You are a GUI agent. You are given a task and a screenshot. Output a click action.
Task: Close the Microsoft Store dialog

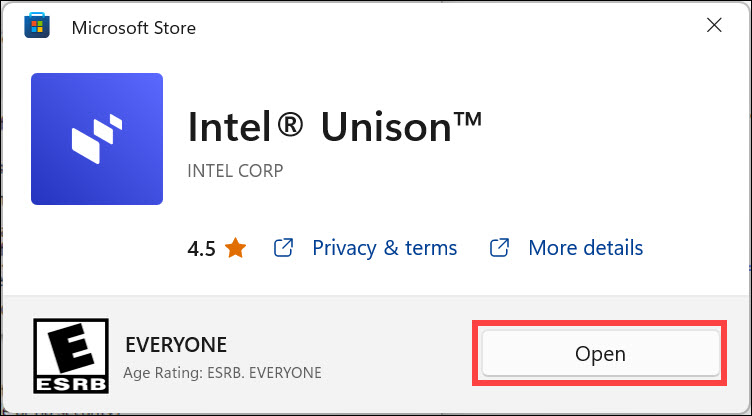tap(714, 27)
